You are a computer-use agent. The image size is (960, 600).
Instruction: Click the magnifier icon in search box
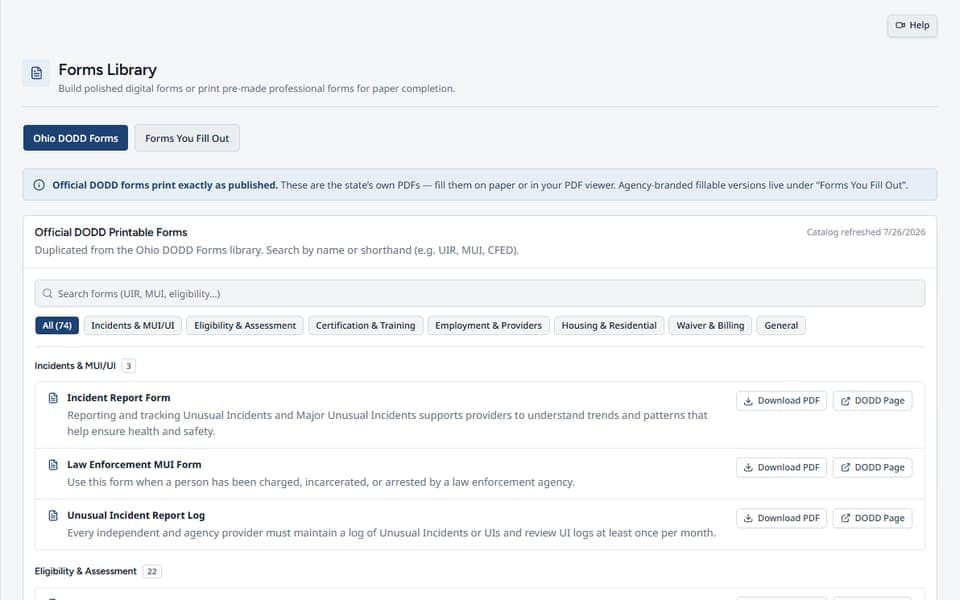point(47,294)
